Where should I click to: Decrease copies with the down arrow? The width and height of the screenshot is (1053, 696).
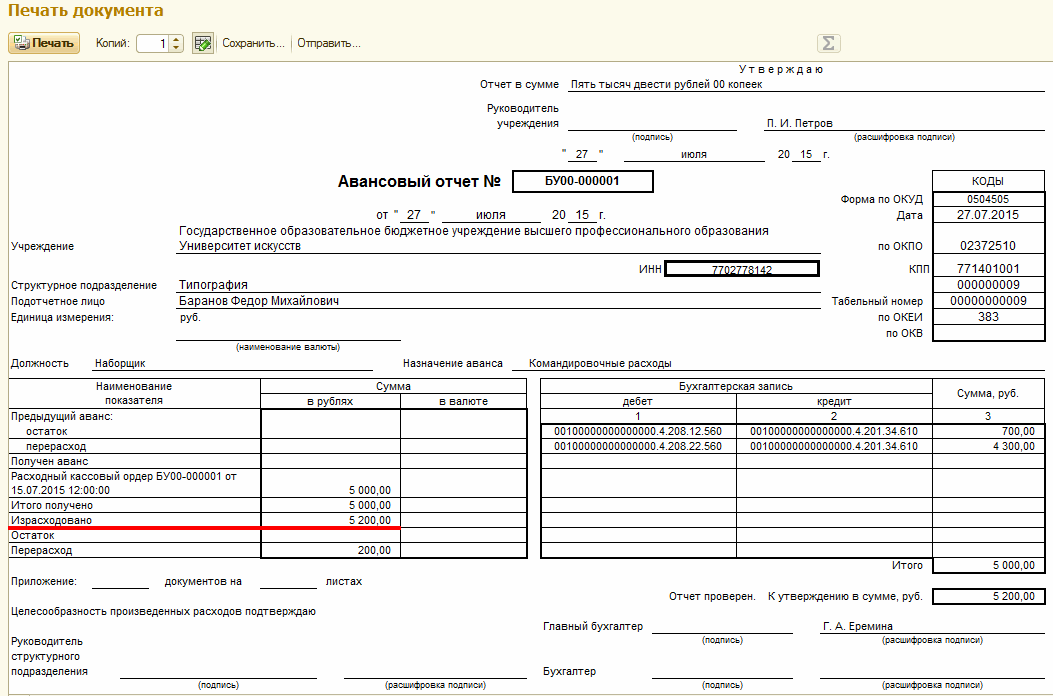click(x=176, y=48)
